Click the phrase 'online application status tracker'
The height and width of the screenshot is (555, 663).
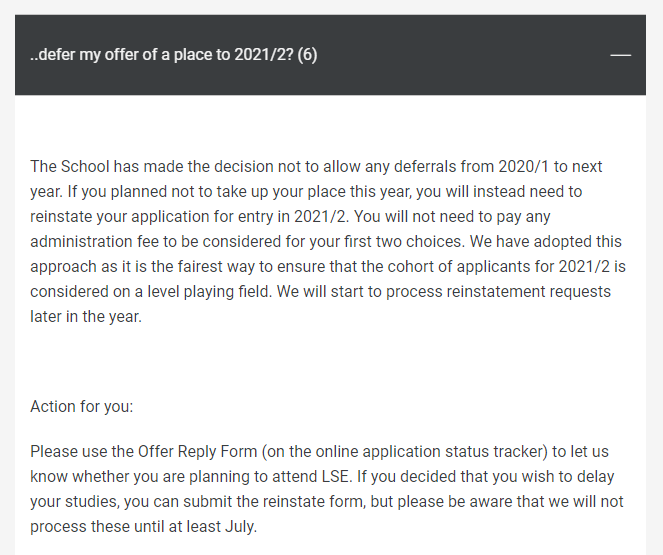(432, 451)
